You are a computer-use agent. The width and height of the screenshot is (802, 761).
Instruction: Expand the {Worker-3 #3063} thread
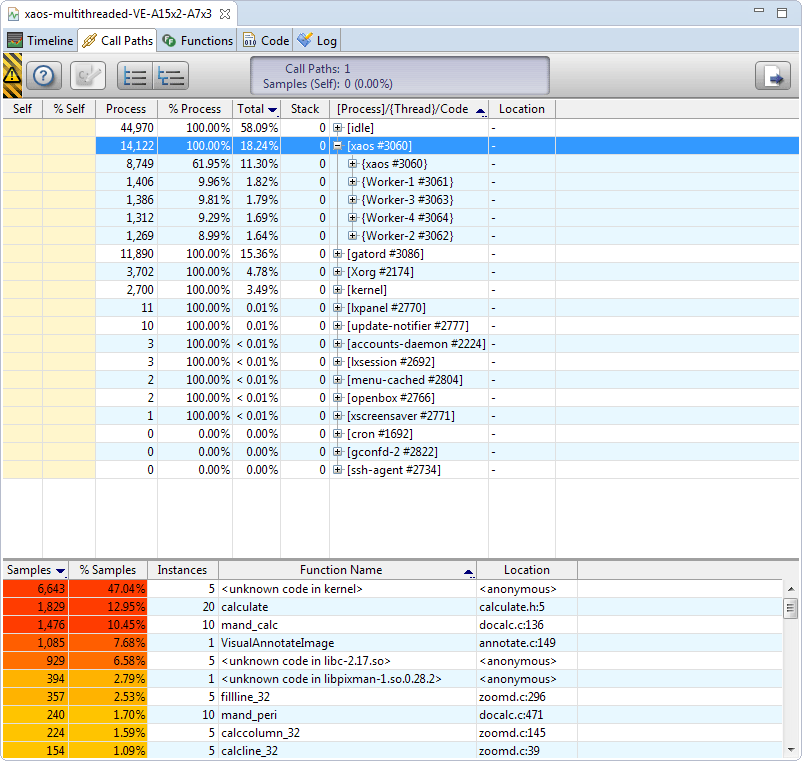352,199
